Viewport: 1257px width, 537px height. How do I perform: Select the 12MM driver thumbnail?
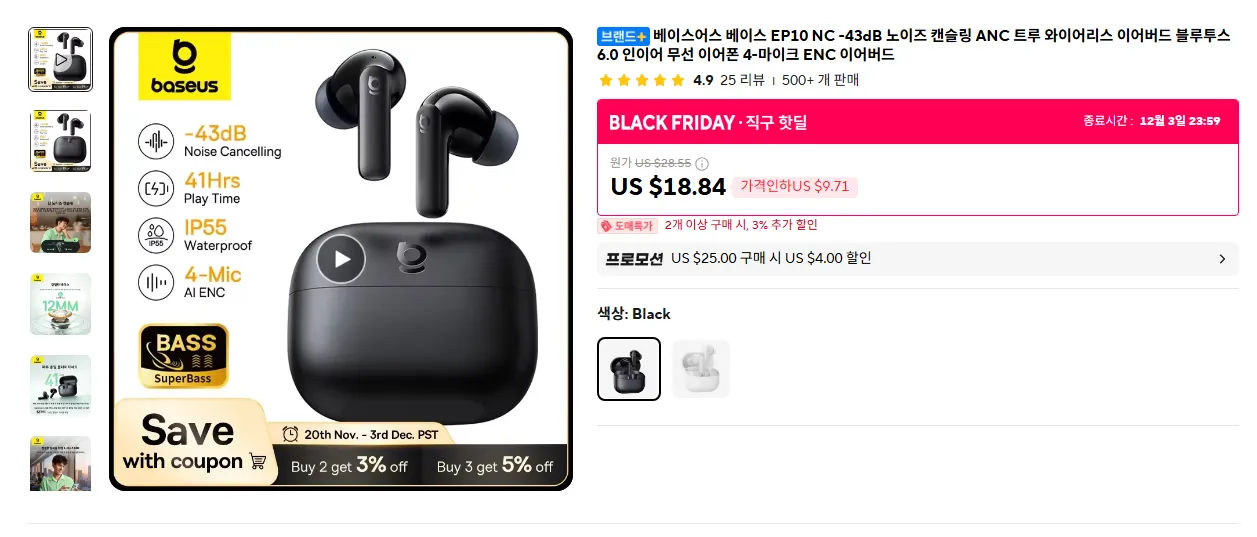point(61,304)
